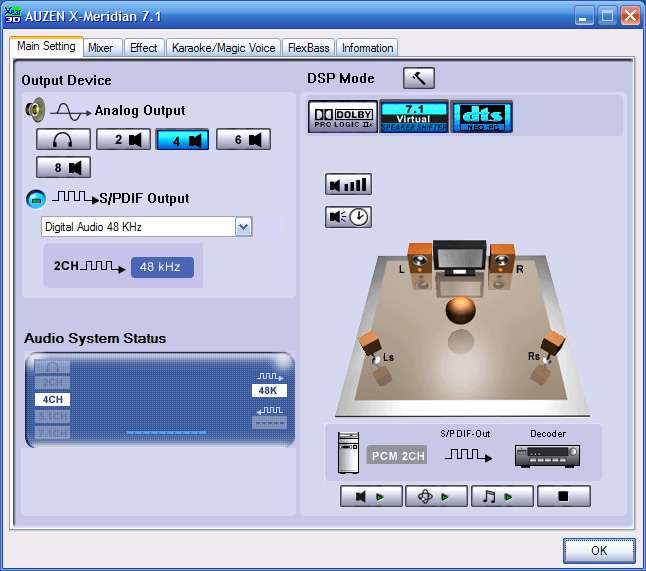Image resolution: width=646 pixels, height=571 pixels.
Task: Switch to the Main Setting tab
Action: point(46,46)
